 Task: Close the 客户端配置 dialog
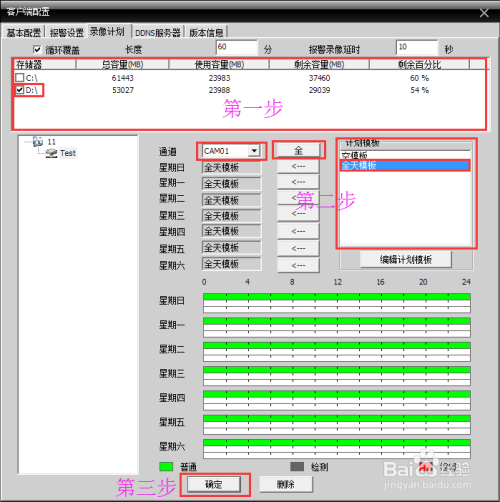(x=484, y=13)
